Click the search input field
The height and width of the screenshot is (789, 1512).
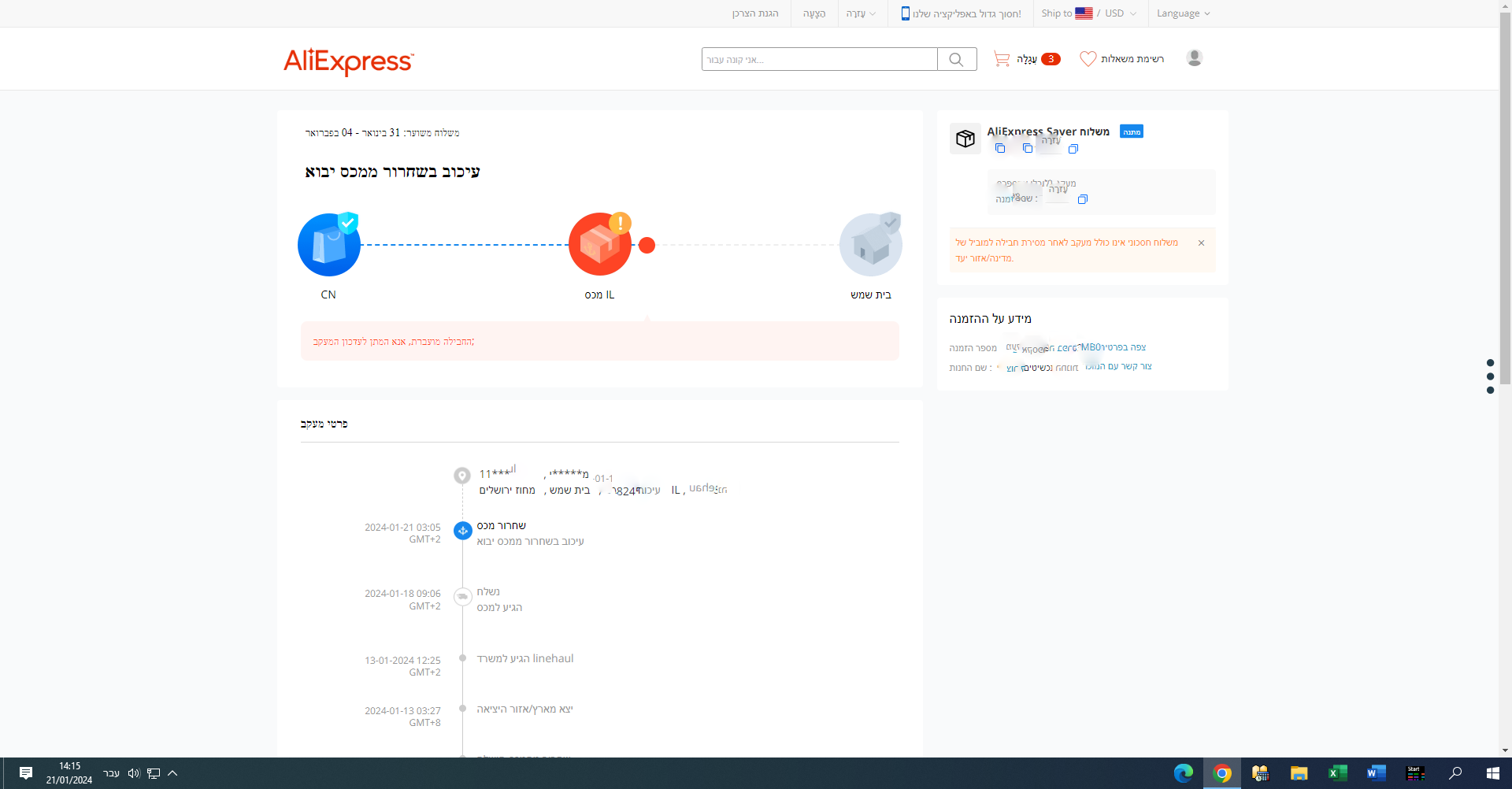tap(820, 59)
